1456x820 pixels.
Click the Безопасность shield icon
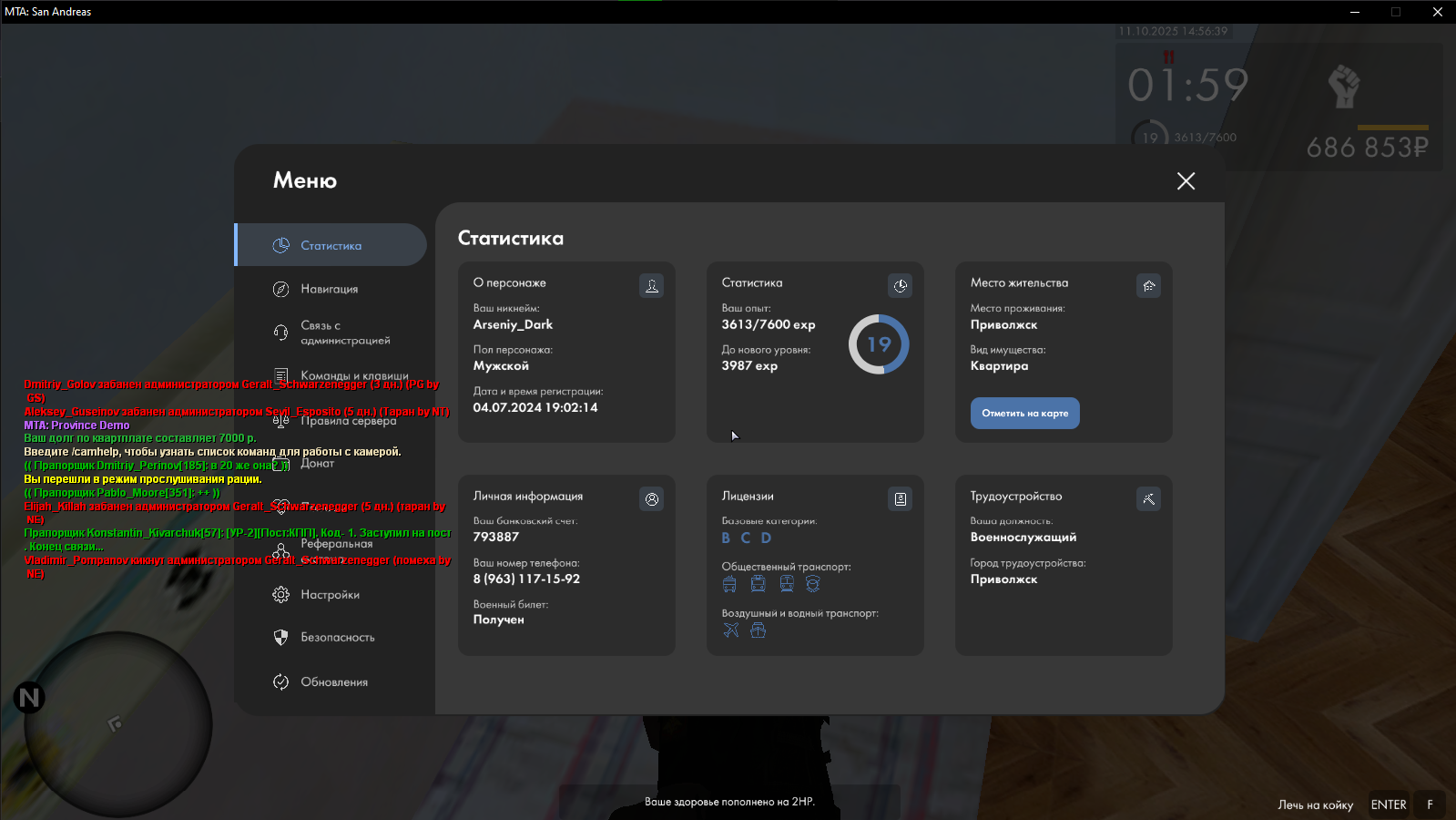click(x=281, y=637)
